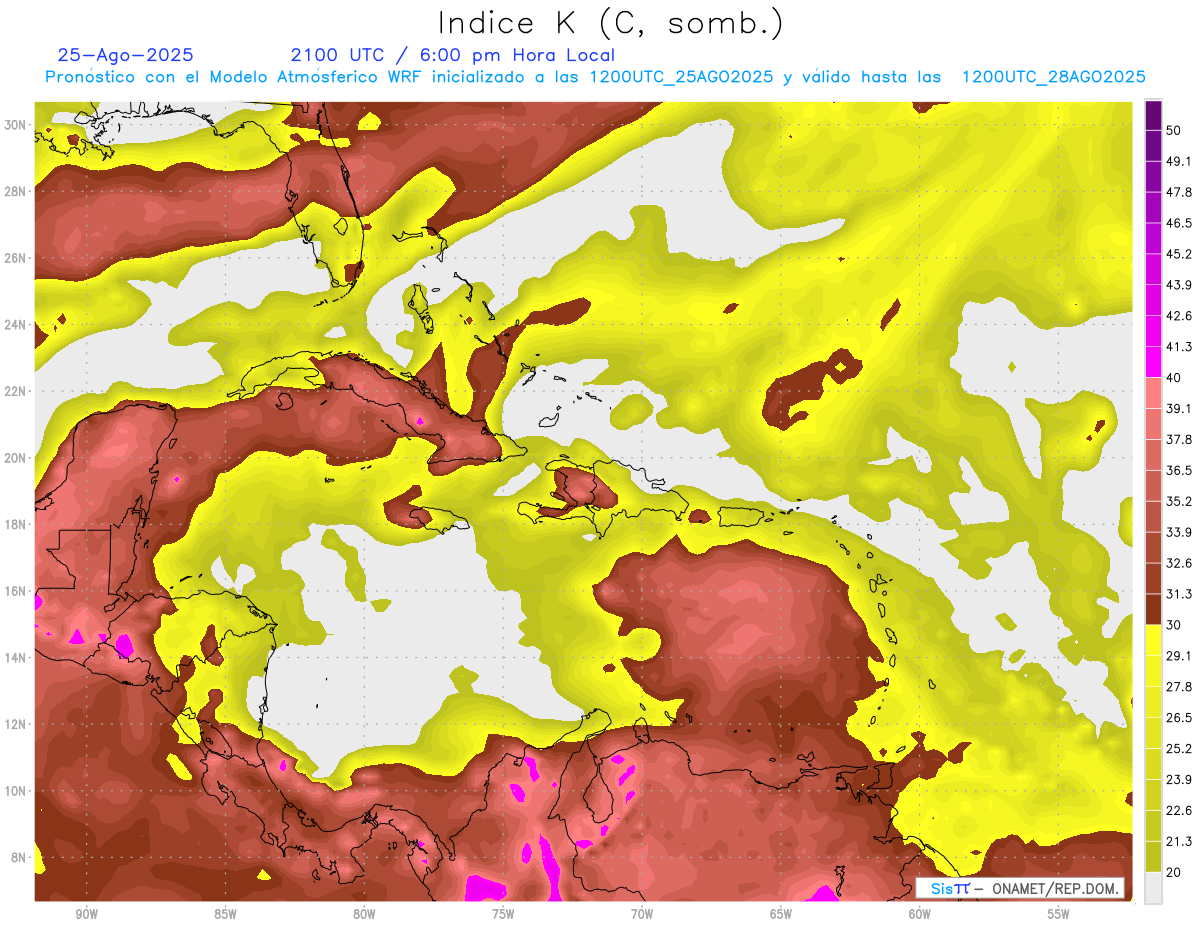This screenshot has height=927, width=1200.
Task: Click the colorbar label '29.1'
Action: click(x=1178, y=655)
